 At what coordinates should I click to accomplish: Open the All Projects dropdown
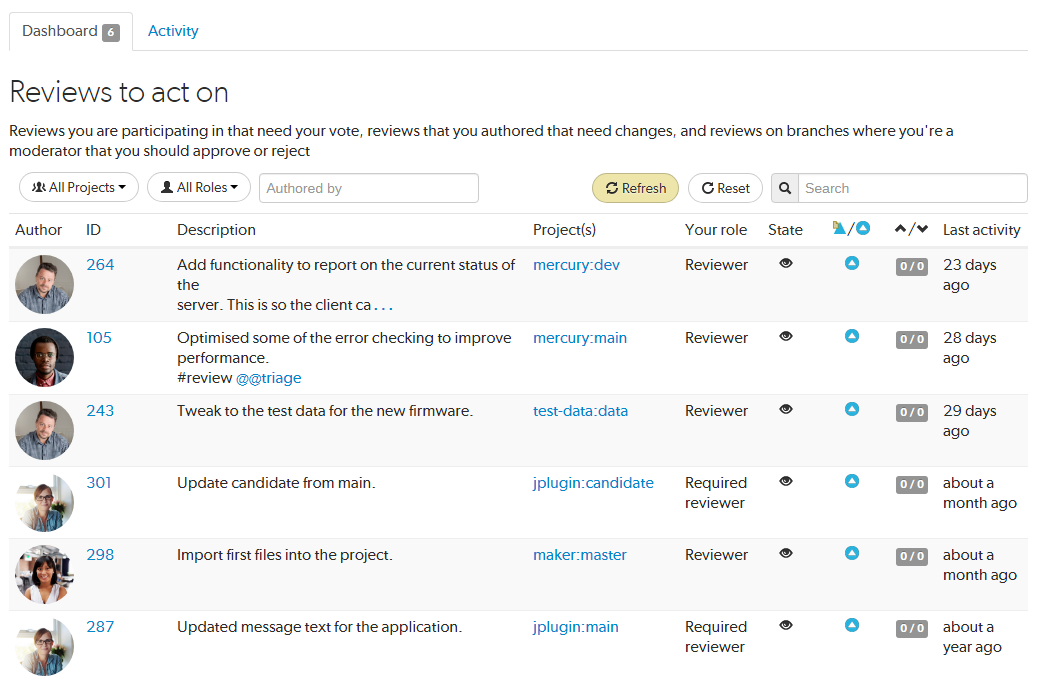[78, 188]
